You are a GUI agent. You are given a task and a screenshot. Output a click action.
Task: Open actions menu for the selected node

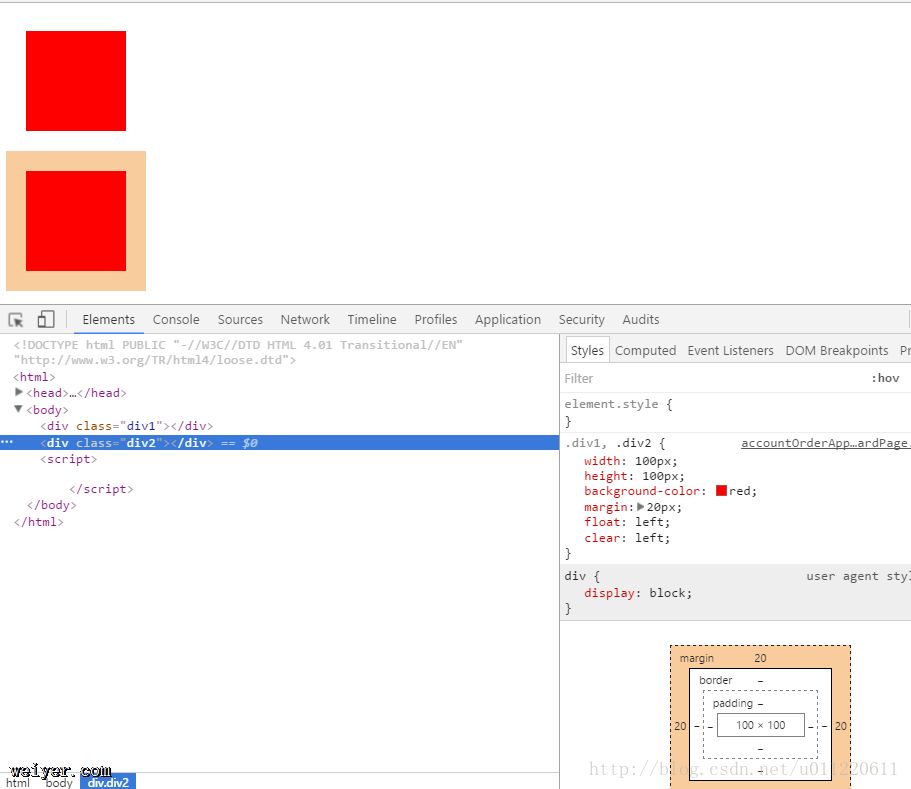pos(7,442)
